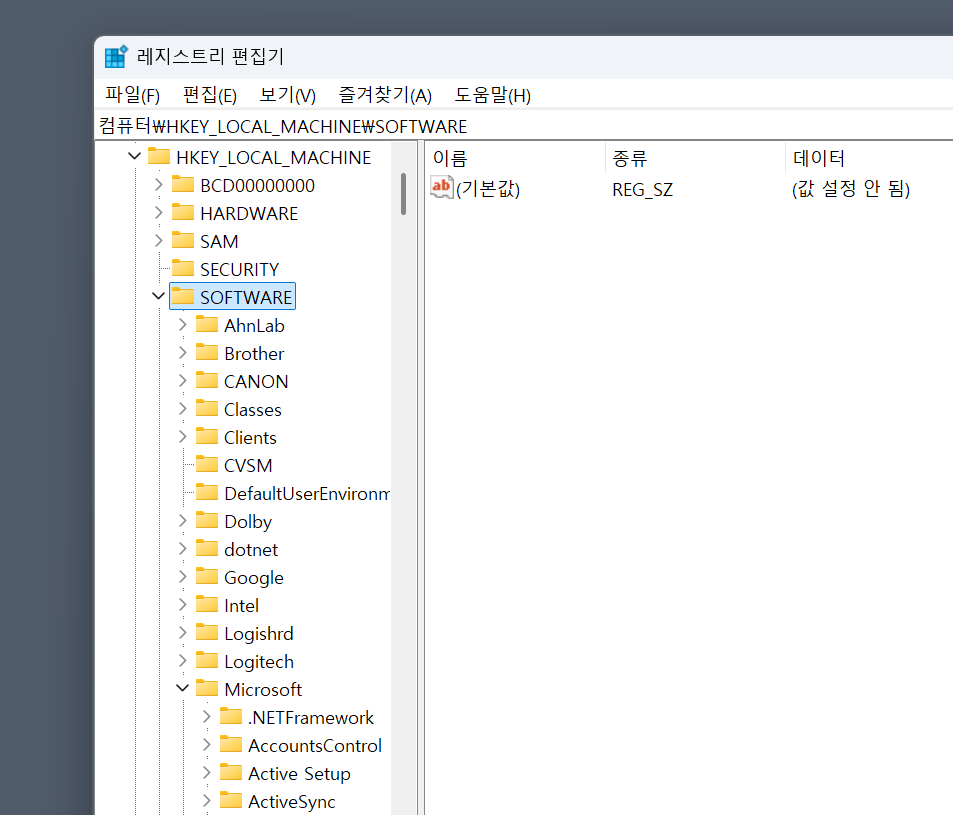Expand the Brother key
This screenshot has width=953, height=815.
(x=182, y=353)
